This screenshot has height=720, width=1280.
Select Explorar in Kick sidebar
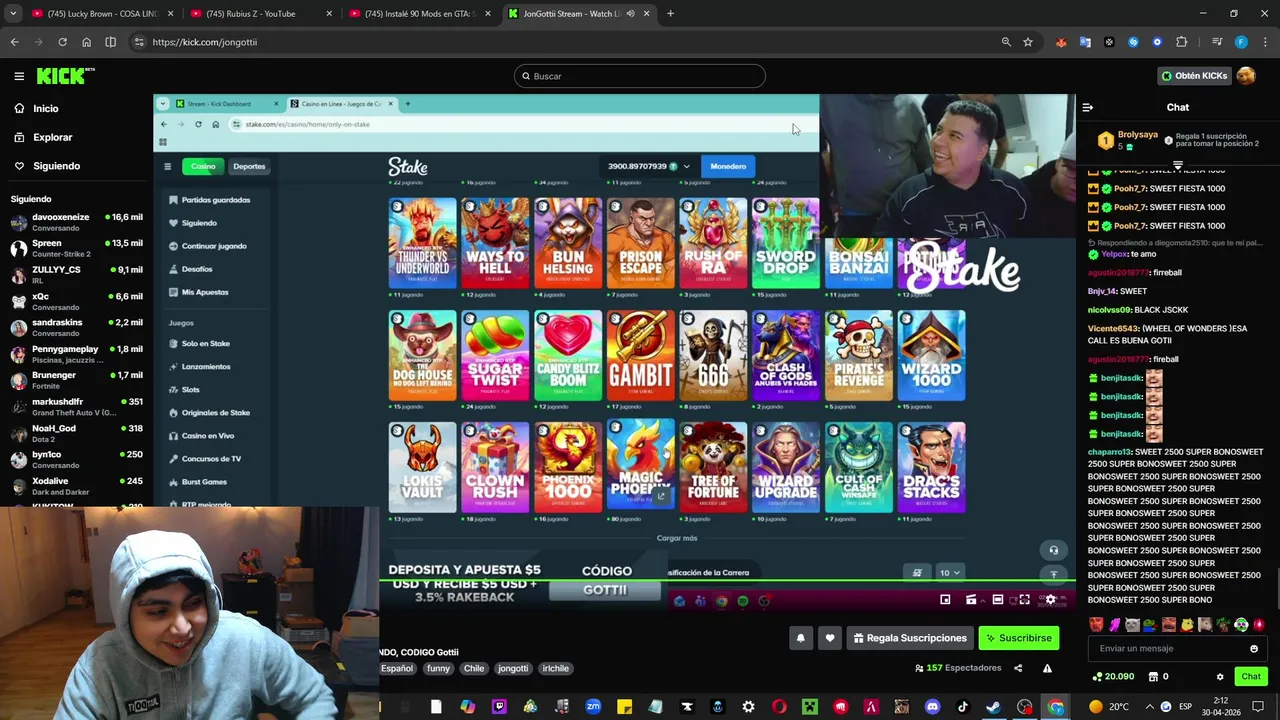[44, 137]
